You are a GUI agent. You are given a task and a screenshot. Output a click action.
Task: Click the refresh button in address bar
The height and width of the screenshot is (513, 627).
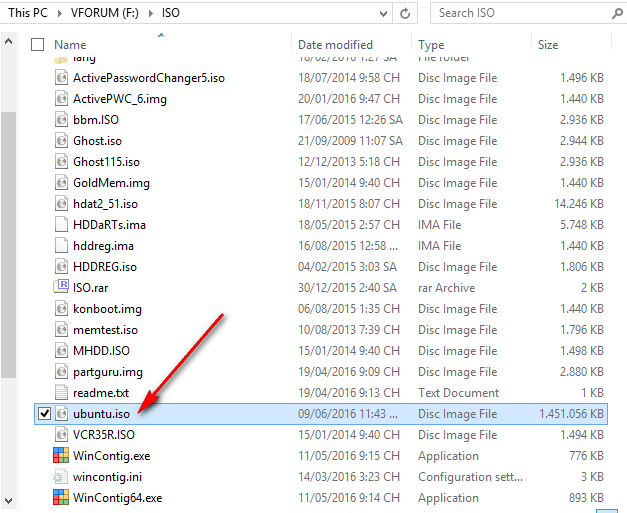click(405, 13)
